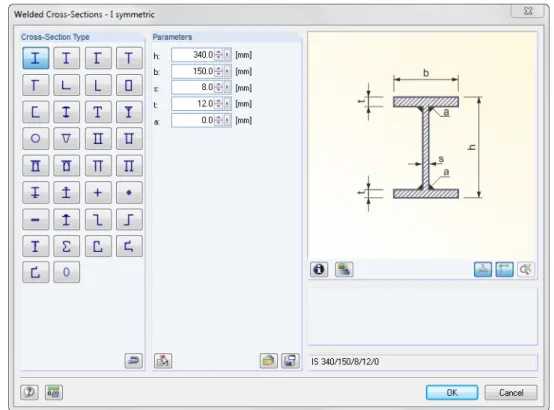Open the info button below the preview

tap(319, 270)
